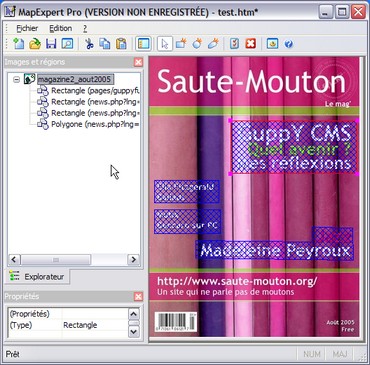Image resolution: width=370 pixels, height=365 pixels.
Task: Click the Saute-Mouton magazine title
Action: [252, 82]
